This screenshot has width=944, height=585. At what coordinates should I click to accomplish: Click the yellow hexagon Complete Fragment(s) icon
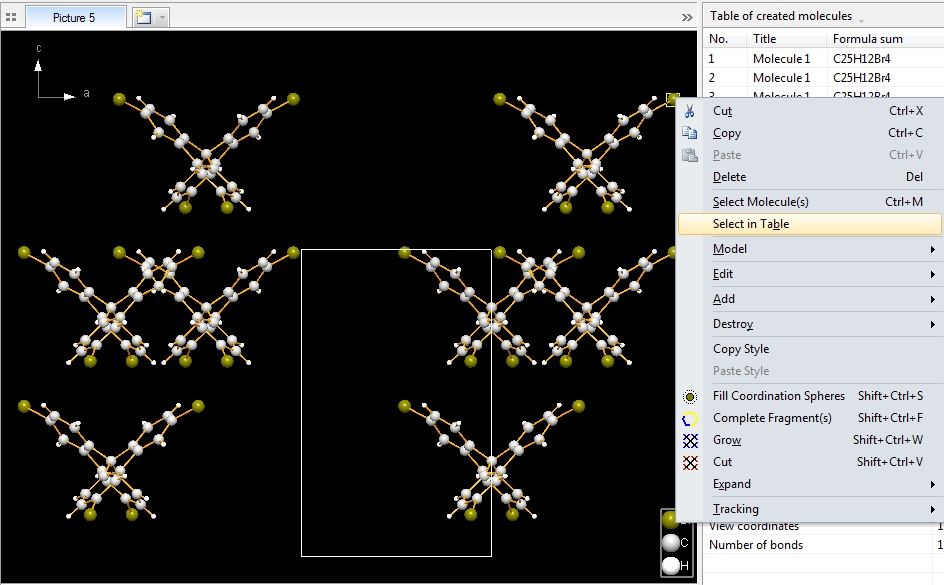689,418
